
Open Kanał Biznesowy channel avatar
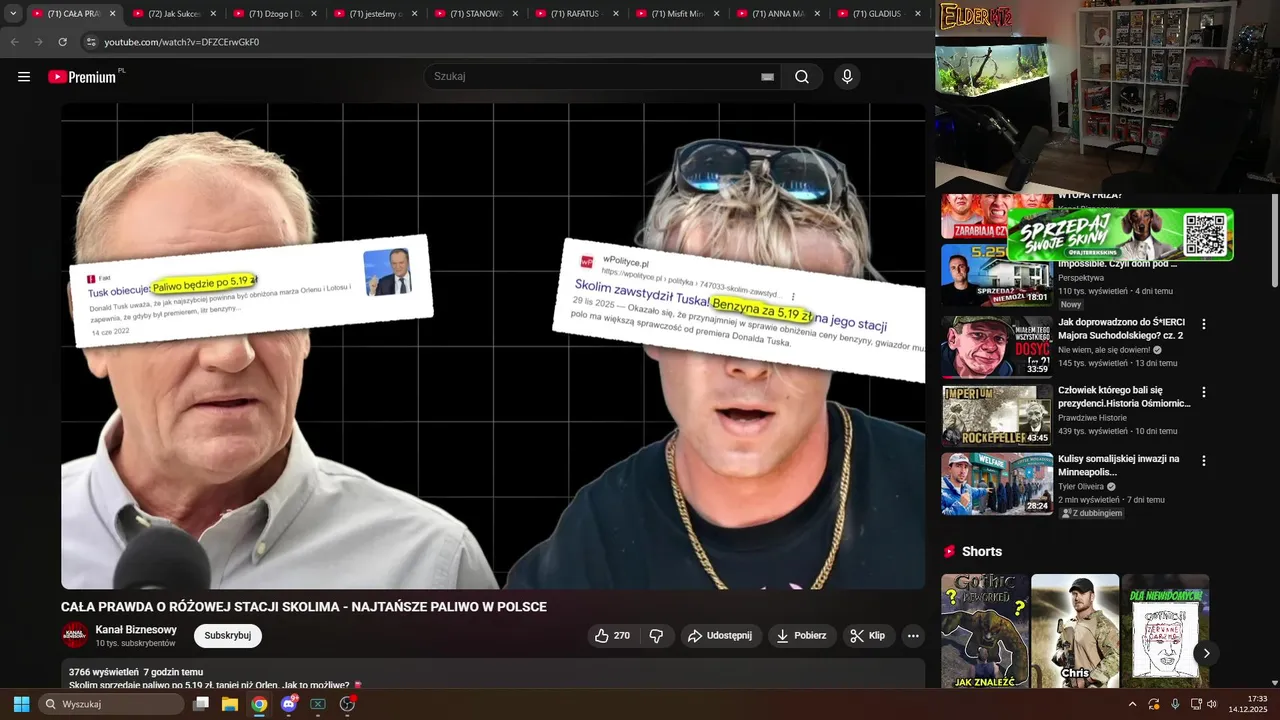[x=75, y=635]
